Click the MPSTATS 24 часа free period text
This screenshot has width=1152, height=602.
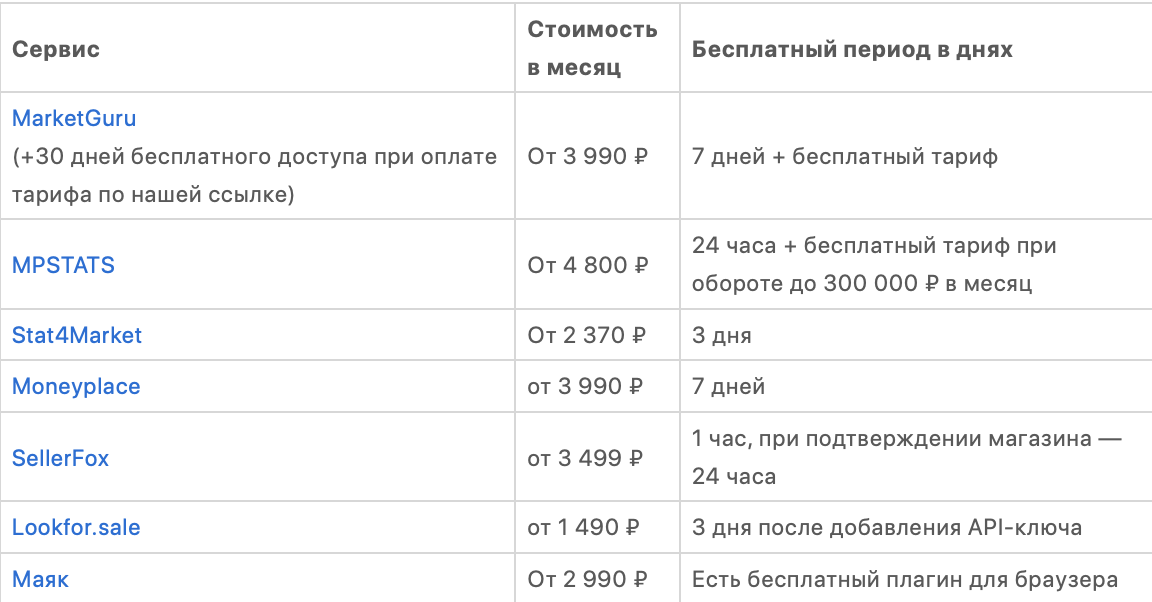[874, 264]
